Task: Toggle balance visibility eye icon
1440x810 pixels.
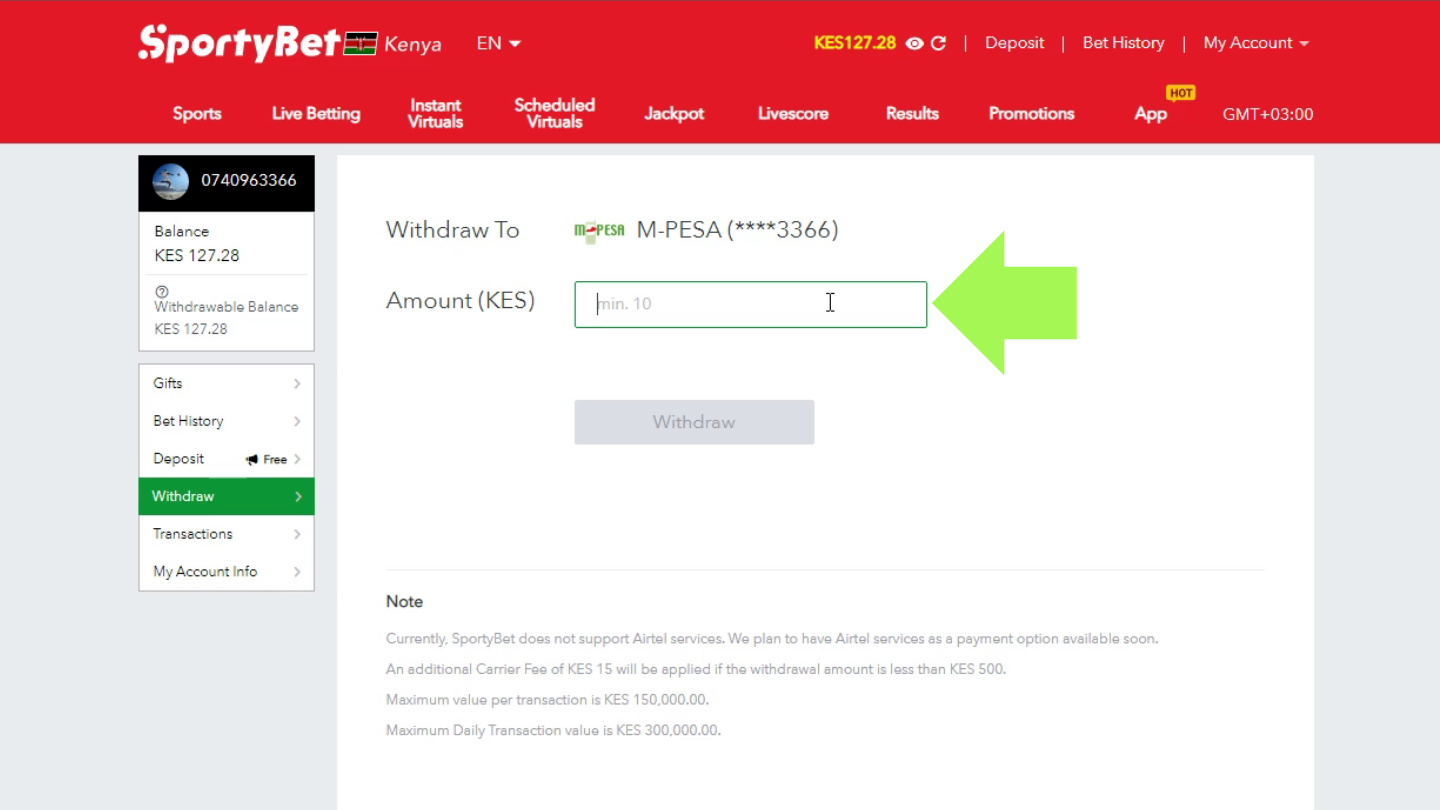Action: [x=914, y=43]
